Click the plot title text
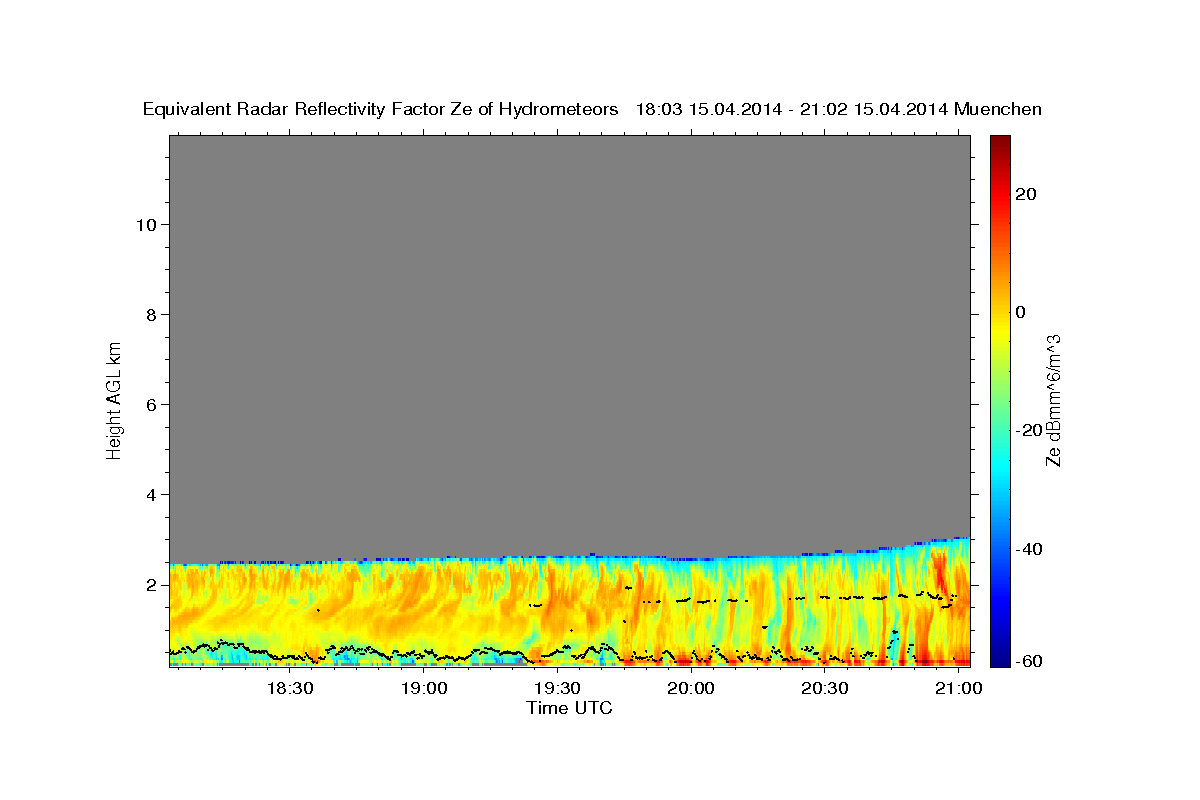This screenshot has height=800, width=1200. 592,109
